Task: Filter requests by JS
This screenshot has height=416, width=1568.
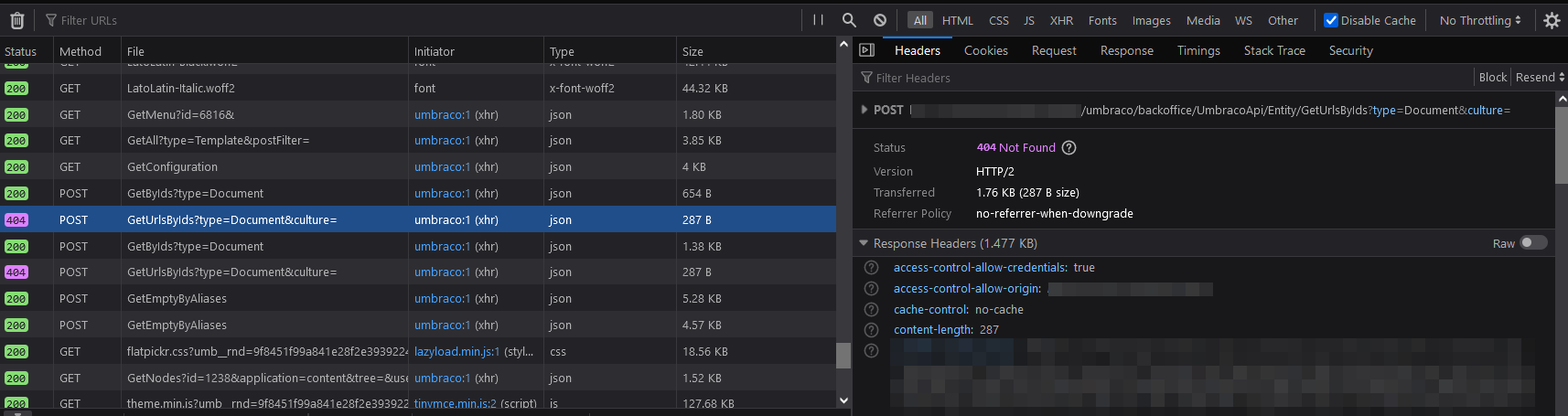Action: click(x=1029, y=20)
